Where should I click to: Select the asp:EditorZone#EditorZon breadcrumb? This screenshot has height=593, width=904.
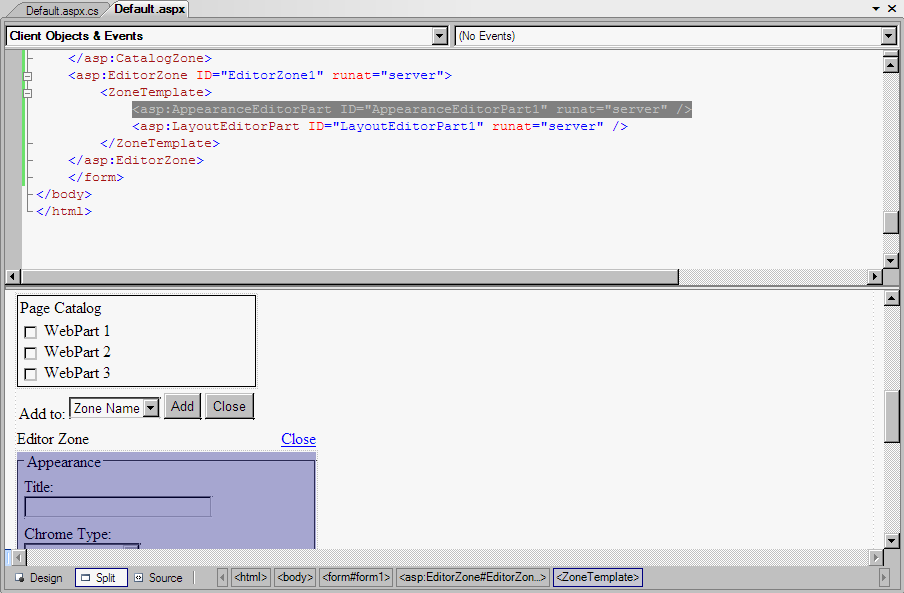(472, 577)
